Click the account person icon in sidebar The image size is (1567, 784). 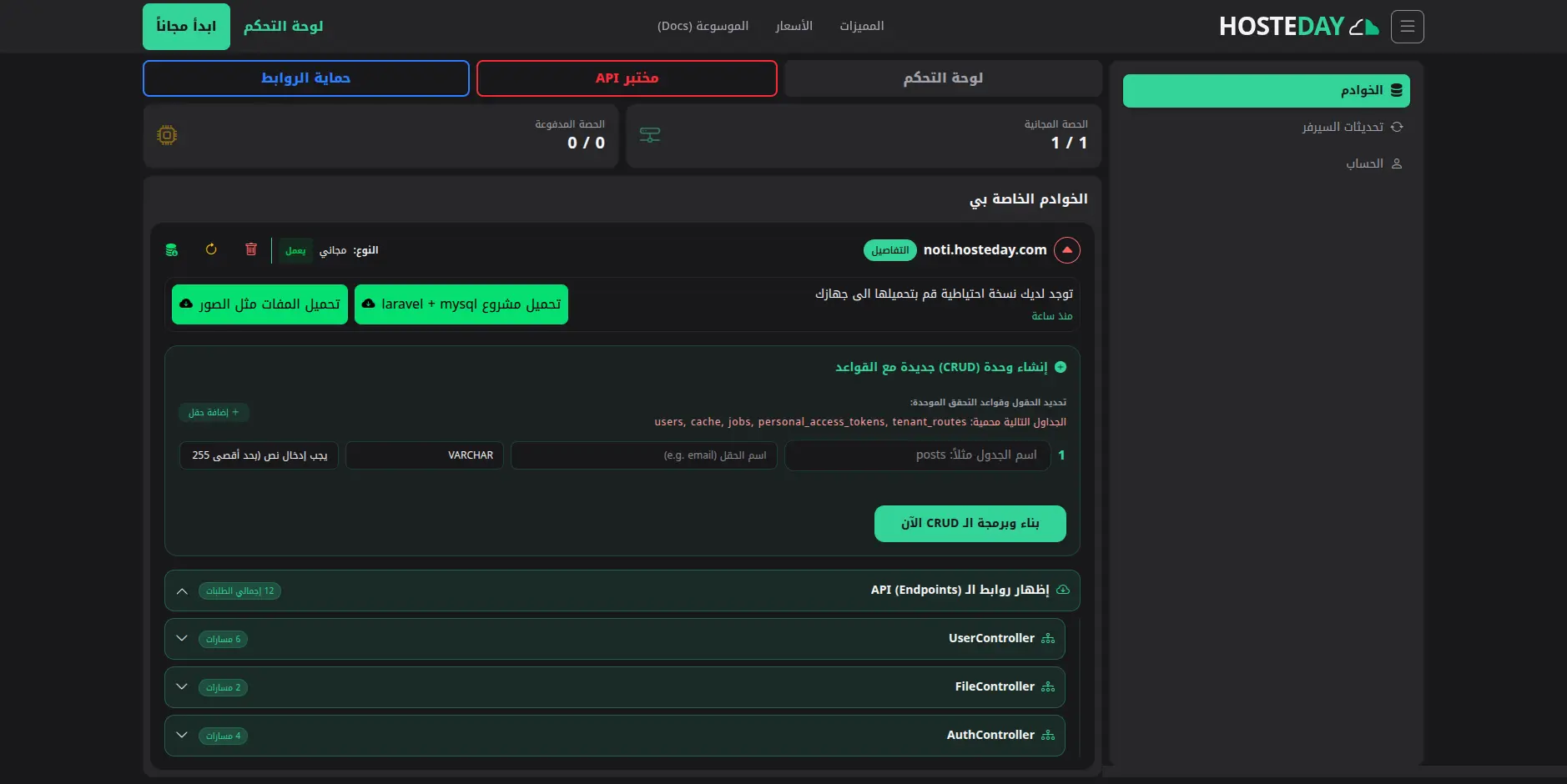coord(1397,163)
